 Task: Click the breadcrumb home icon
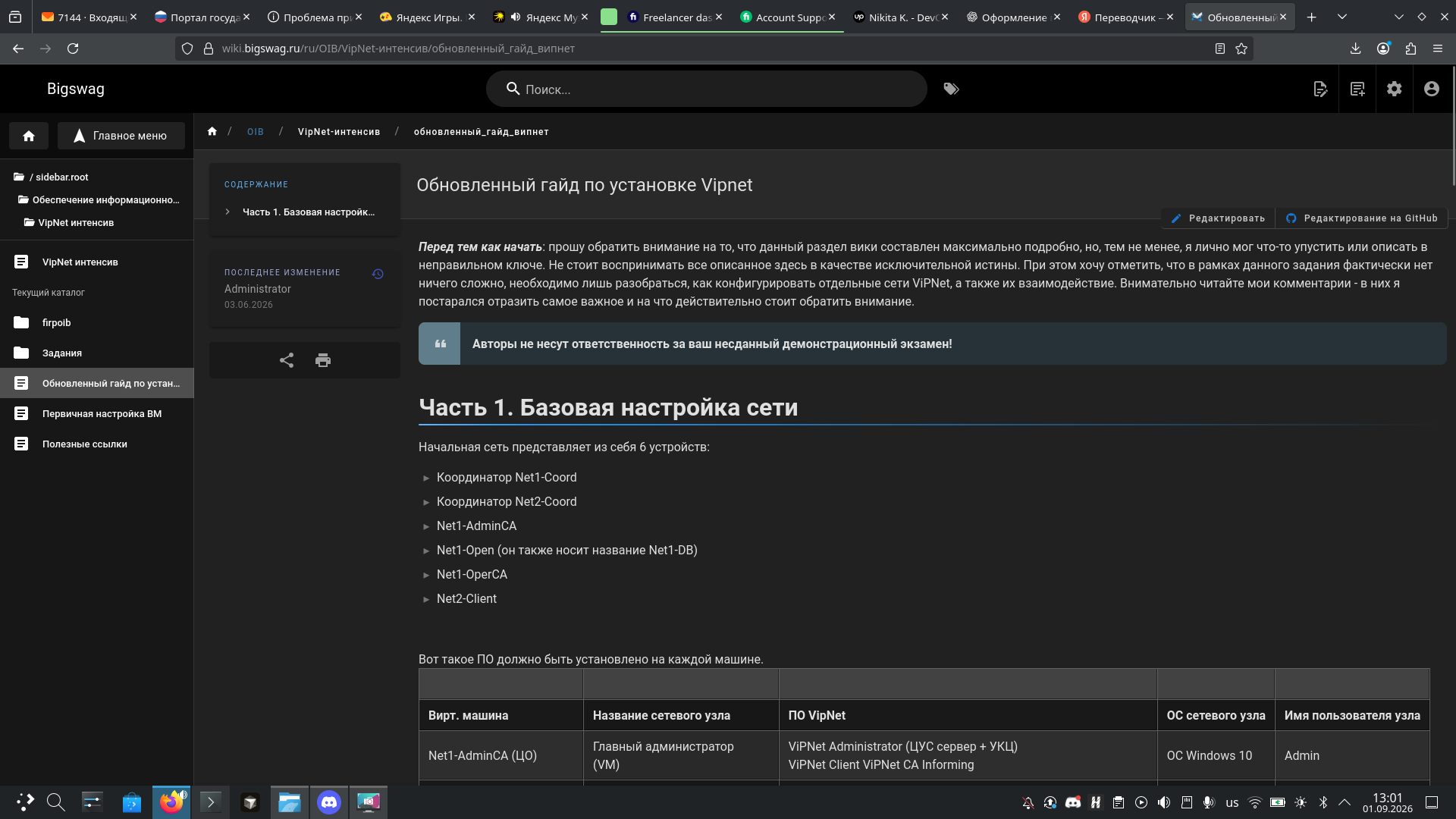(212, 131)
